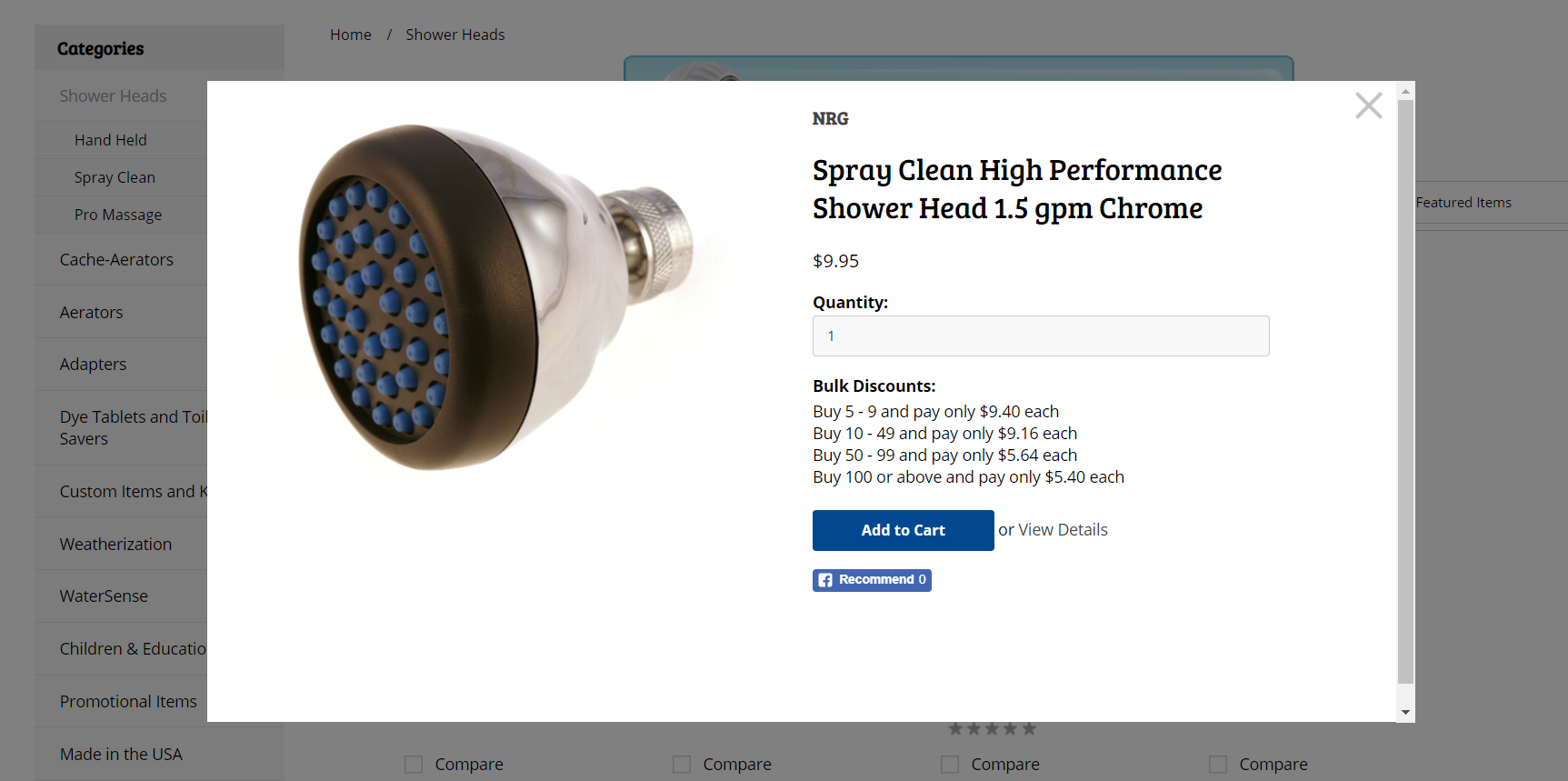Open the View Details link
The height and width of the screenshot is (781, 1568).
click(1063, 530)
